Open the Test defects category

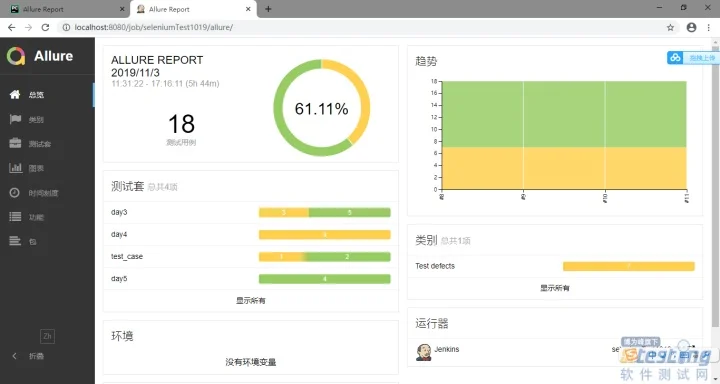pos(555,266)
